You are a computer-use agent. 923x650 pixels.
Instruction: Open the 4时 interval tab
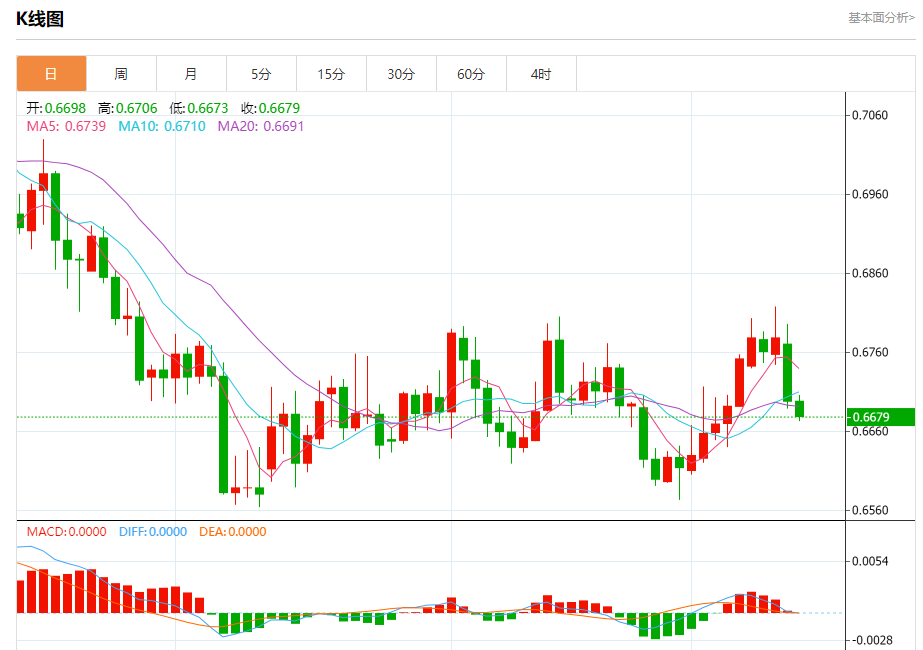pyautogui.click(x=542, y=74)
